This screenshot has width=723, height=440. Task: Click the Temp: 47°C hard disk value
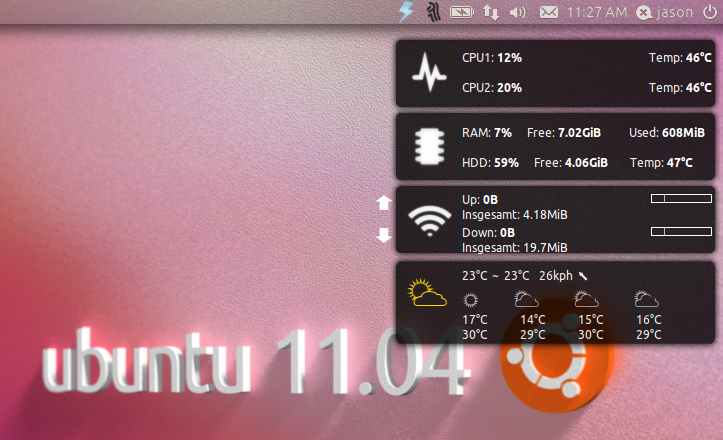(x=661, y=163)
